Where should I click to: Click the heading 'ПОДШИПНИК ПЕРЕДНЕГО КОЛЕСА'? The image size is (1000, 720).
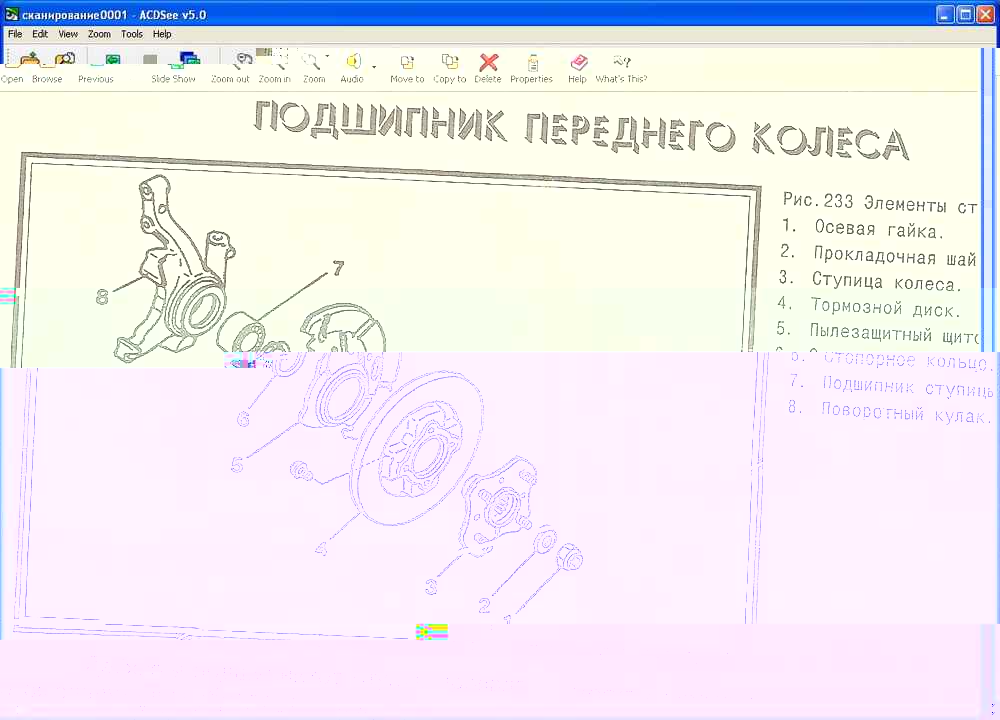[581, 132]
